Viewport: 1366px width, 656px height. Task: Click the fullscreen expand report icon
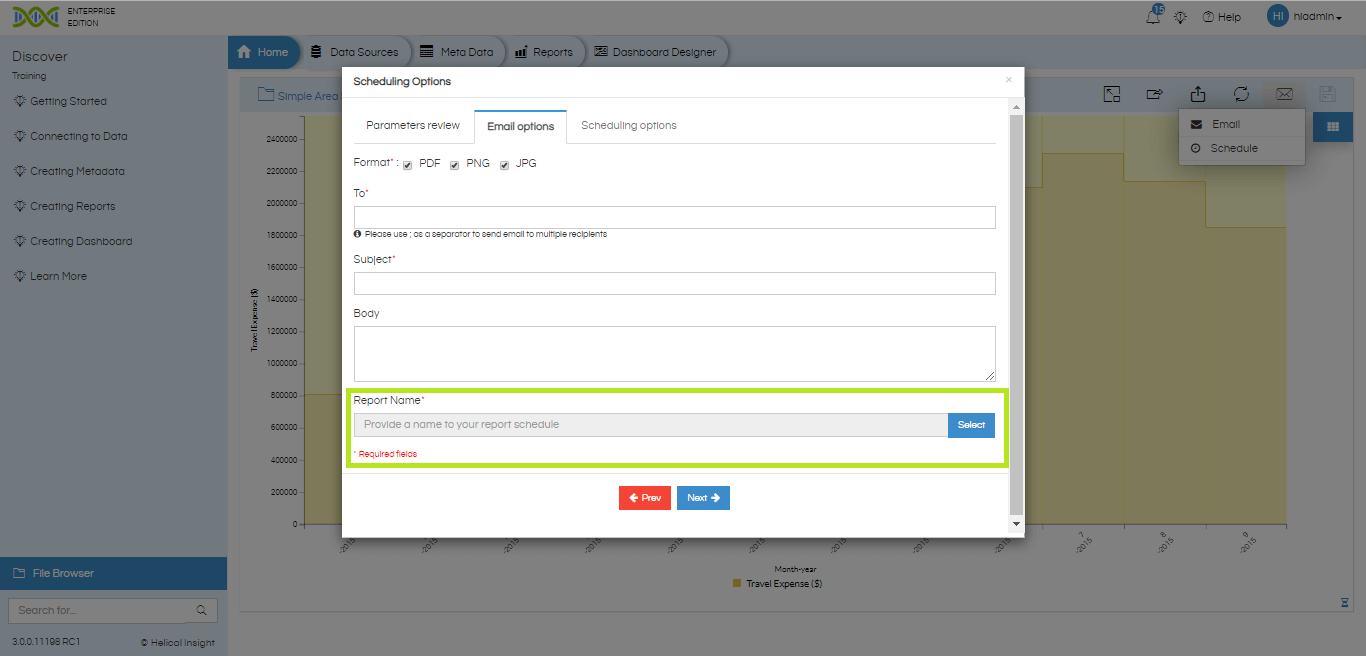(x=1112, y=94)
